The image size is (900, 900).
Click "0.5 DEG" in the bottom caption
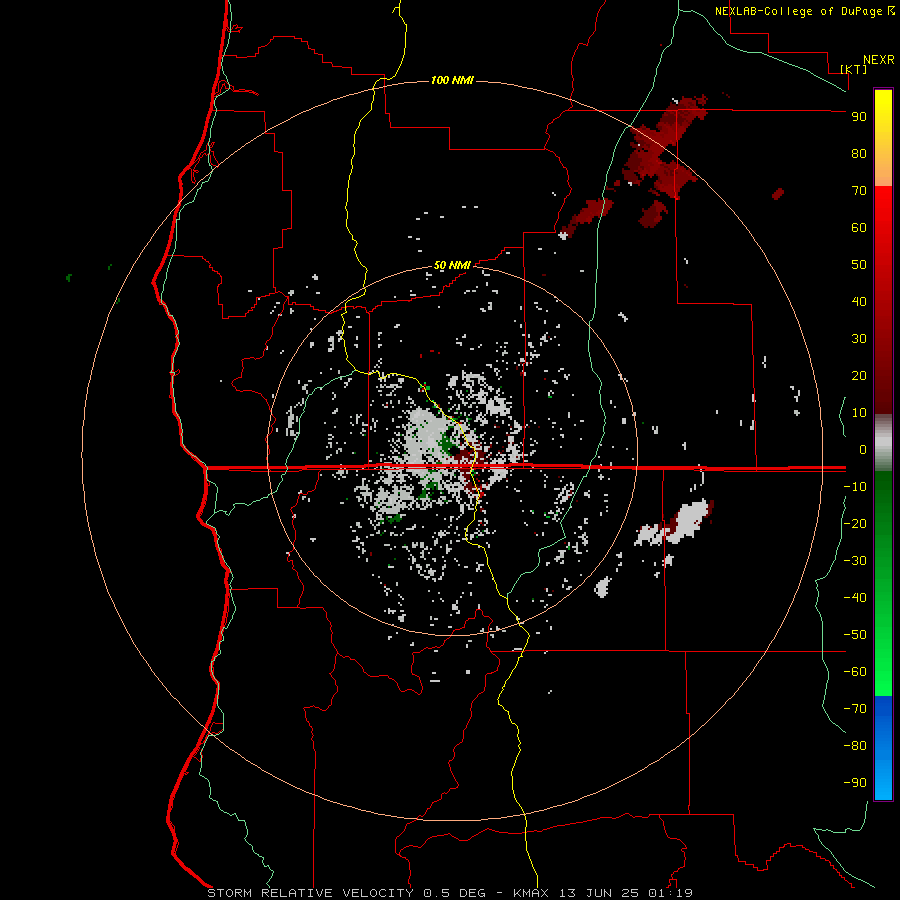pos(454,893)
